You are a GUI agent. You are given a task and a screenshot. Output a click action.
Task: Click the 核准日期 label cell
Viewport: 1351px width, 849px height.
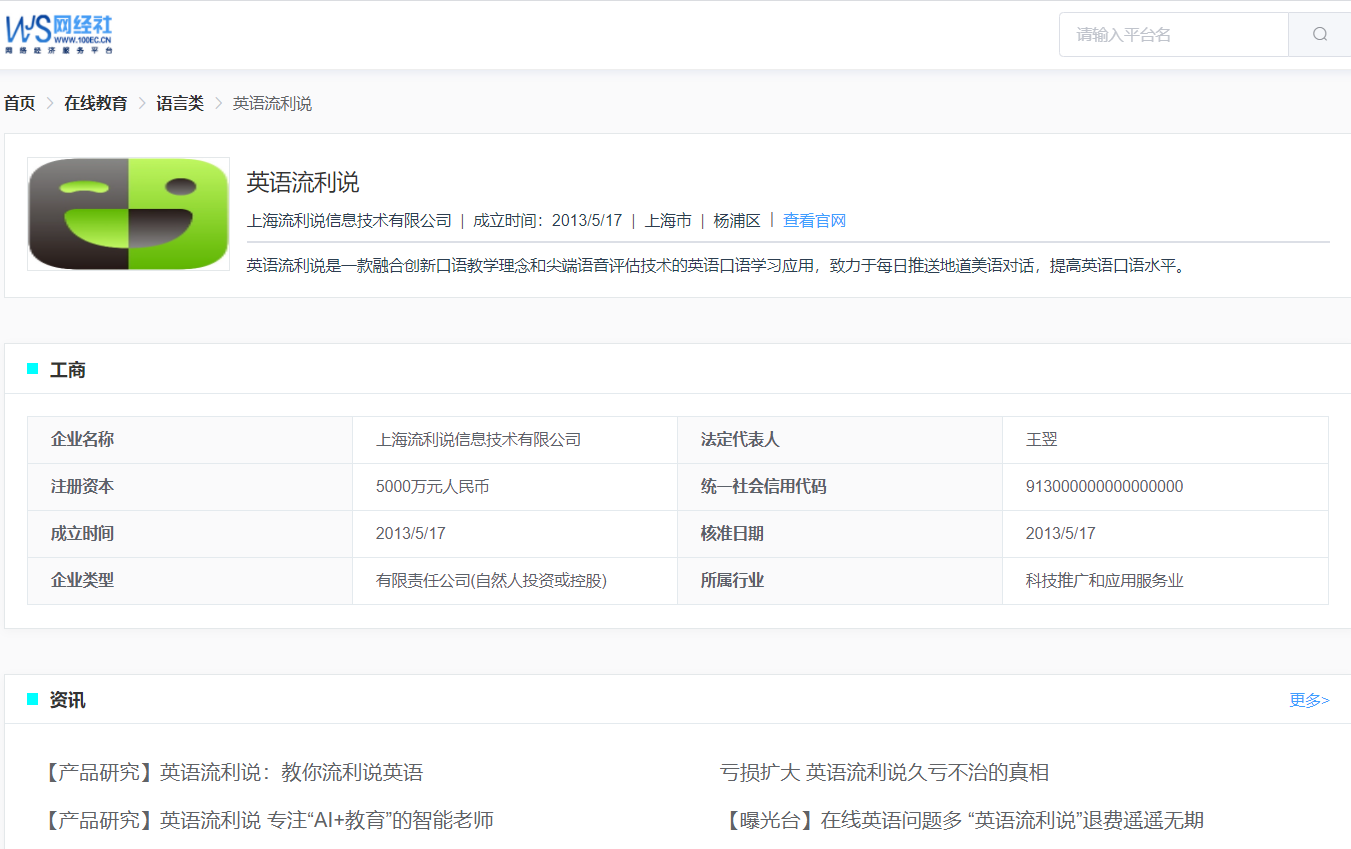point(840,534)
